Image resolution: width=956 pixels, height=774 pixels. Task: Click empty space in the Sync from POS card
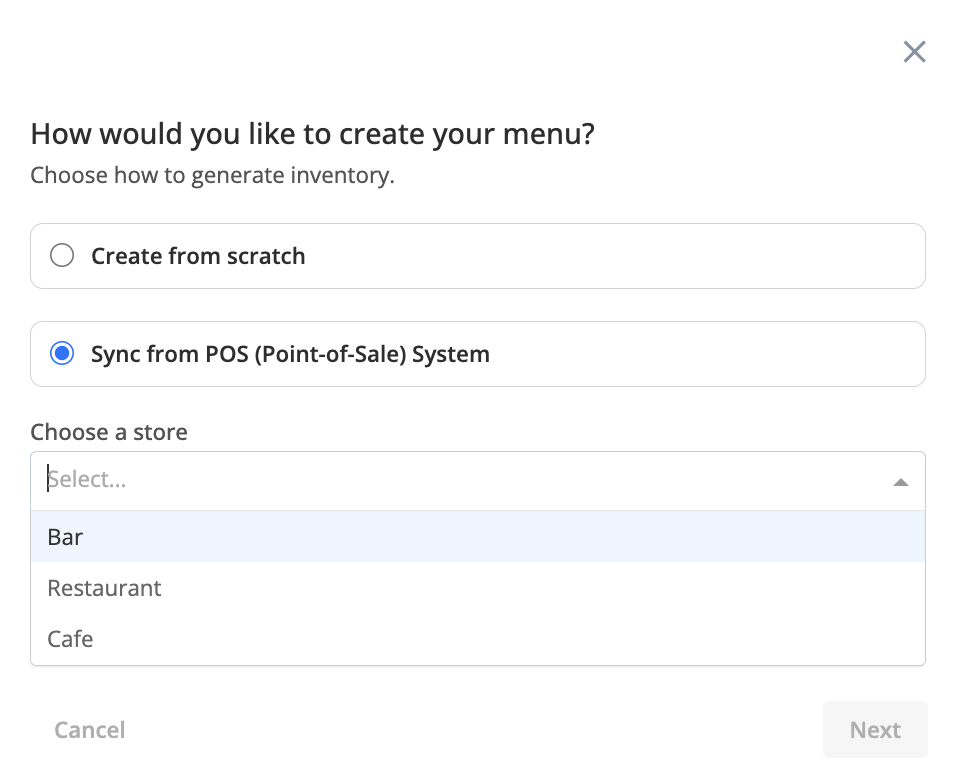click(x=700, y=354)
